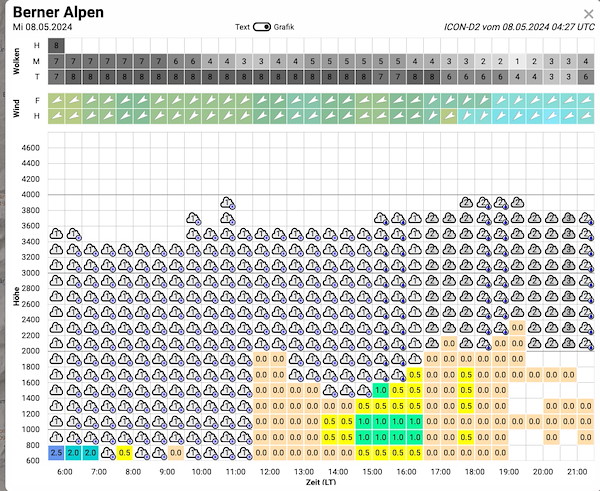The height and width of the screenshot is (491, 600).
Task: Click the last wind arrow in row H
Action: [x=586, y=116]
